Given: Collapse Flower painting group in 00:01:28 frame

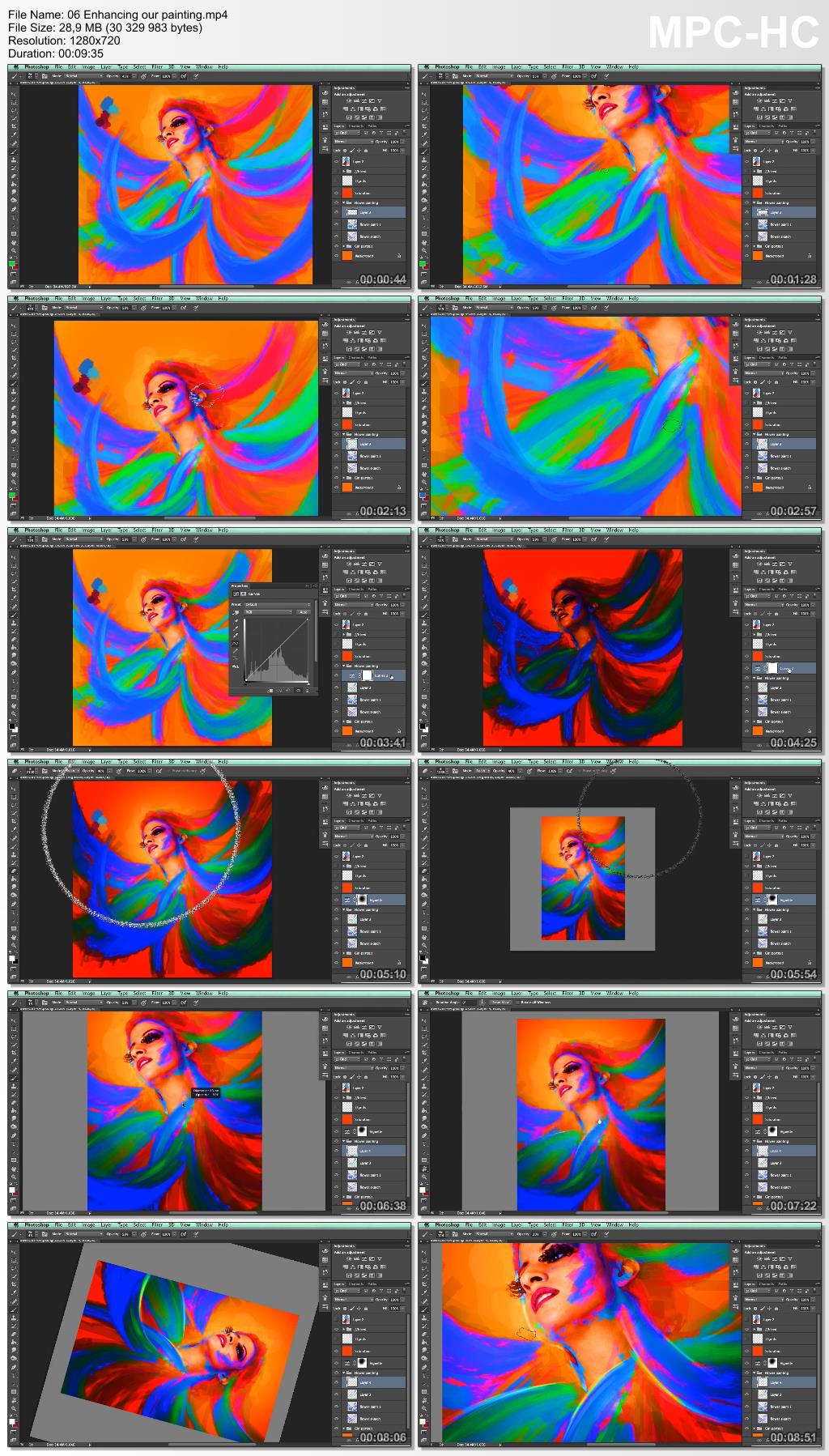Looking at the screenshot, I should pos(754,202).
